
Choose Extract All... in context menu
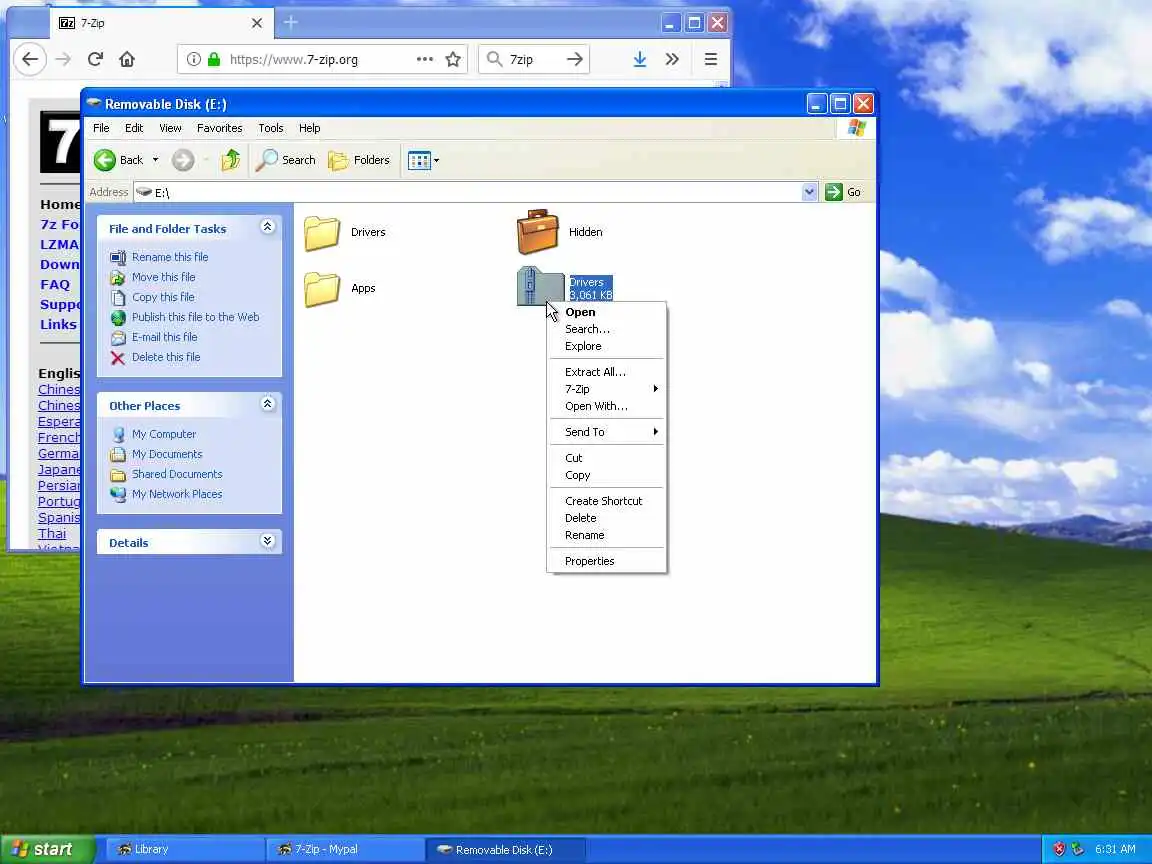click(x=607, y=372)
